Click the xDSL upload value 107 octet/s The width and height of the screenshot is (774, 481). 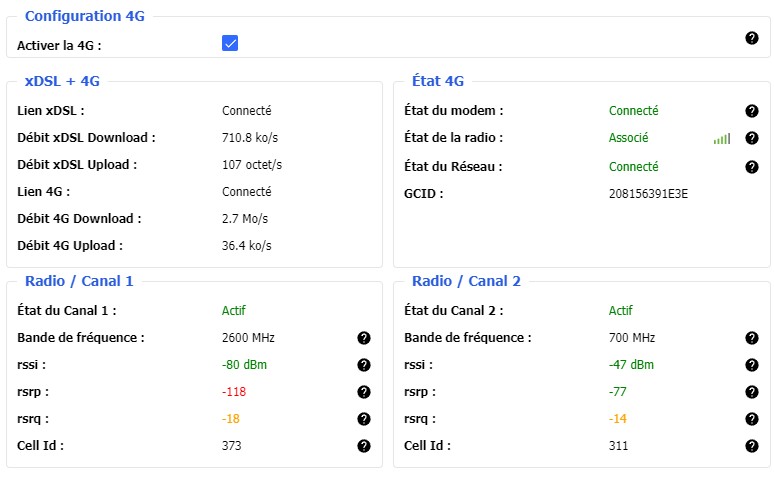tap(252, 164)
